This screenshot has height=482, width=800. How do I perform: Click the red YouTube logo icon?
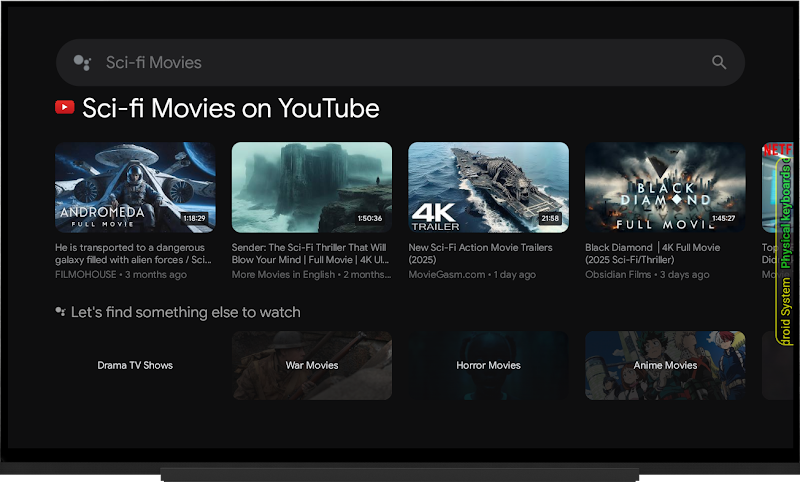65,107
